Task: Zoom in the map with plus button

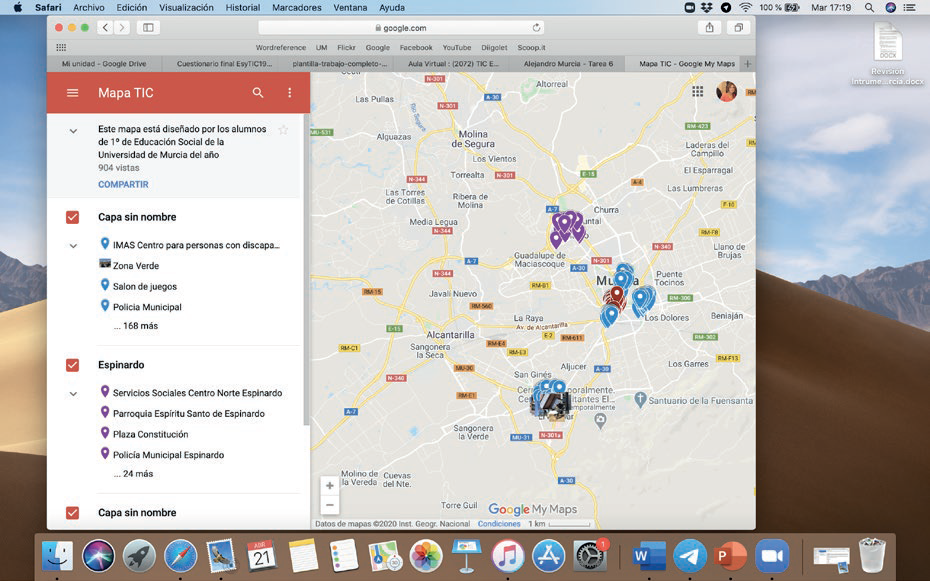Action: [330, 486]
